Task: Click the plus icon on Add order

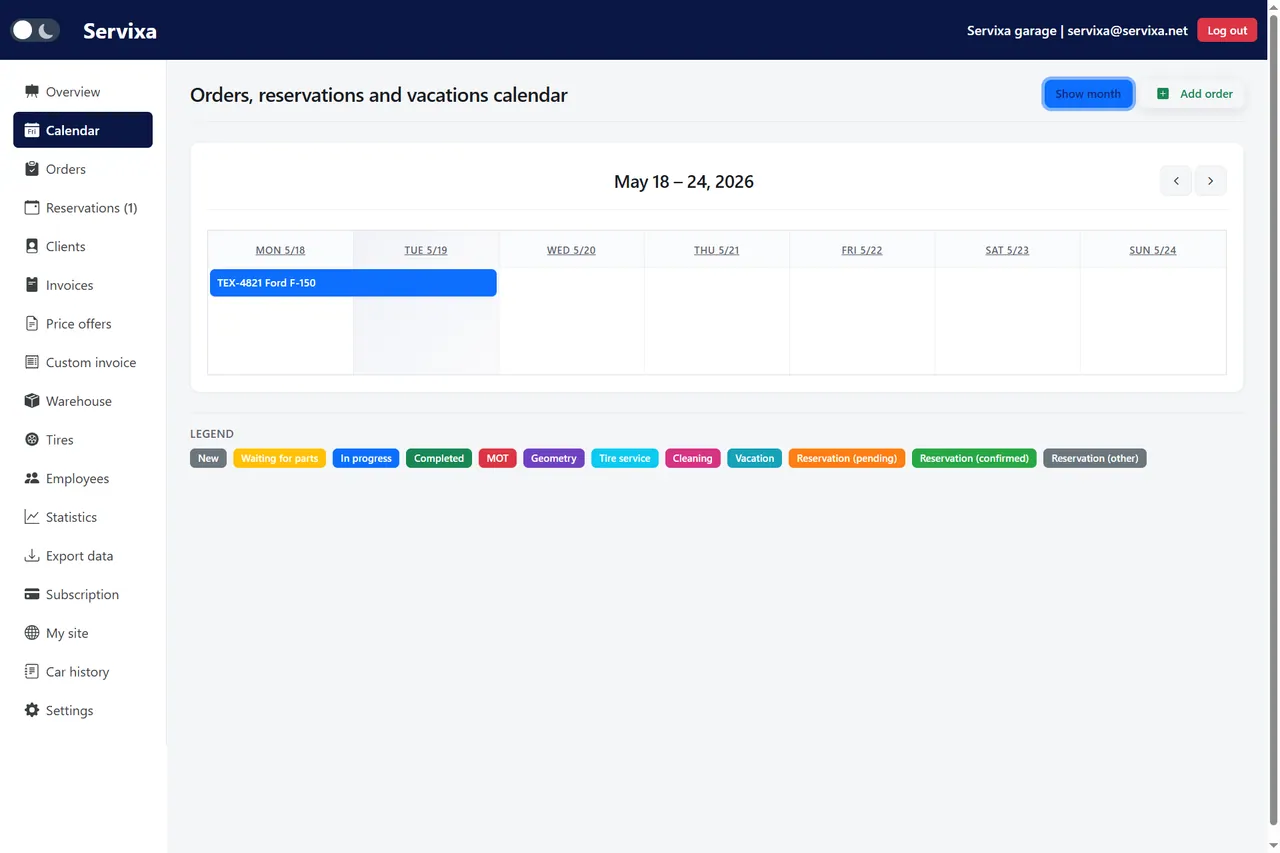Action: (x=1162, y=94)
